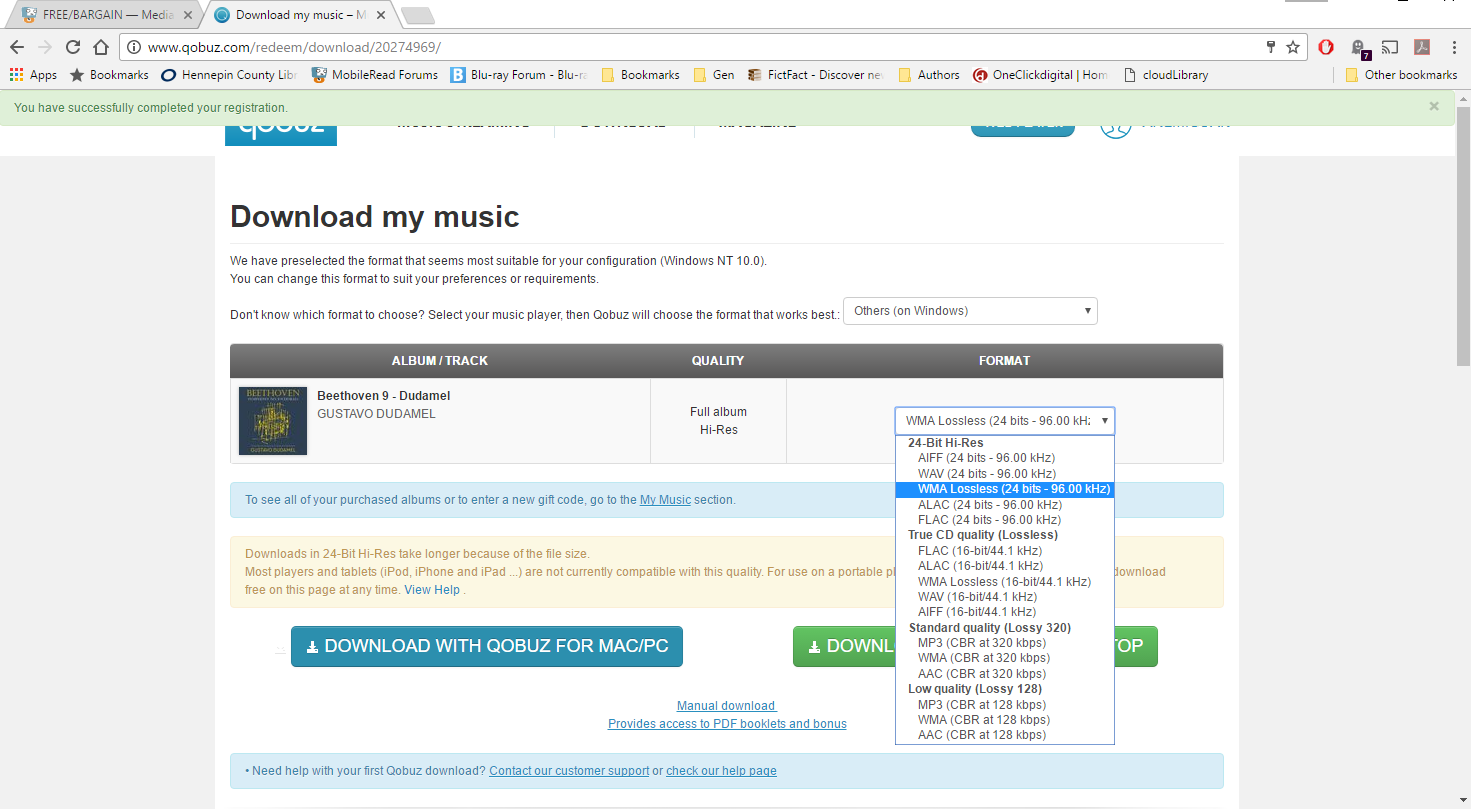
Task: Open the View Help link
Action: click(432, 590)
